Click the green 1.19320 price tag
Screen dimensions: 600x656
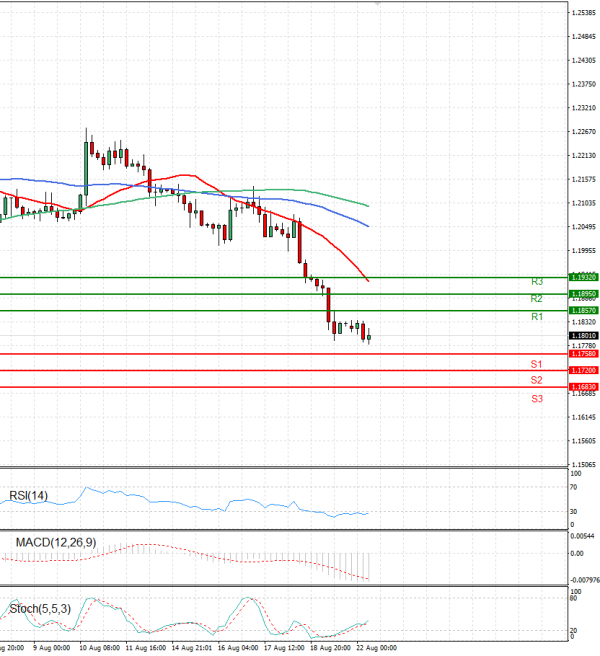click(x=584, y=277)
